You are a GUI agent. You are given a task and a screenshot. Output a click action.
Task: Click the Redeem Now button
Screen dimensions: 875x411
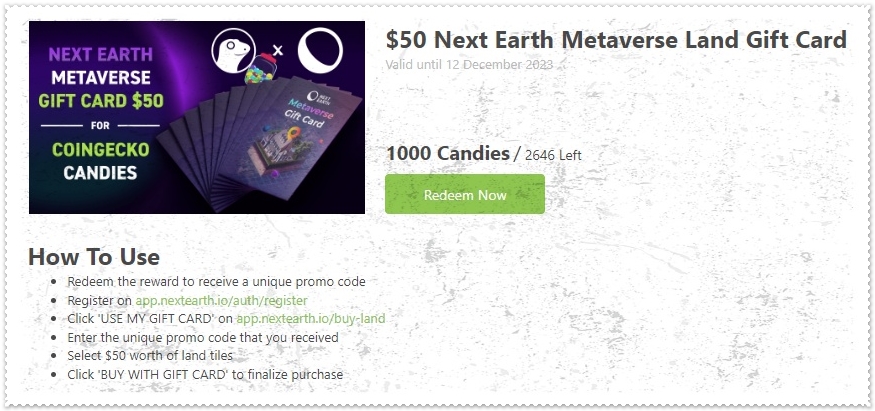pyautogui.click(x=465, y=194)
